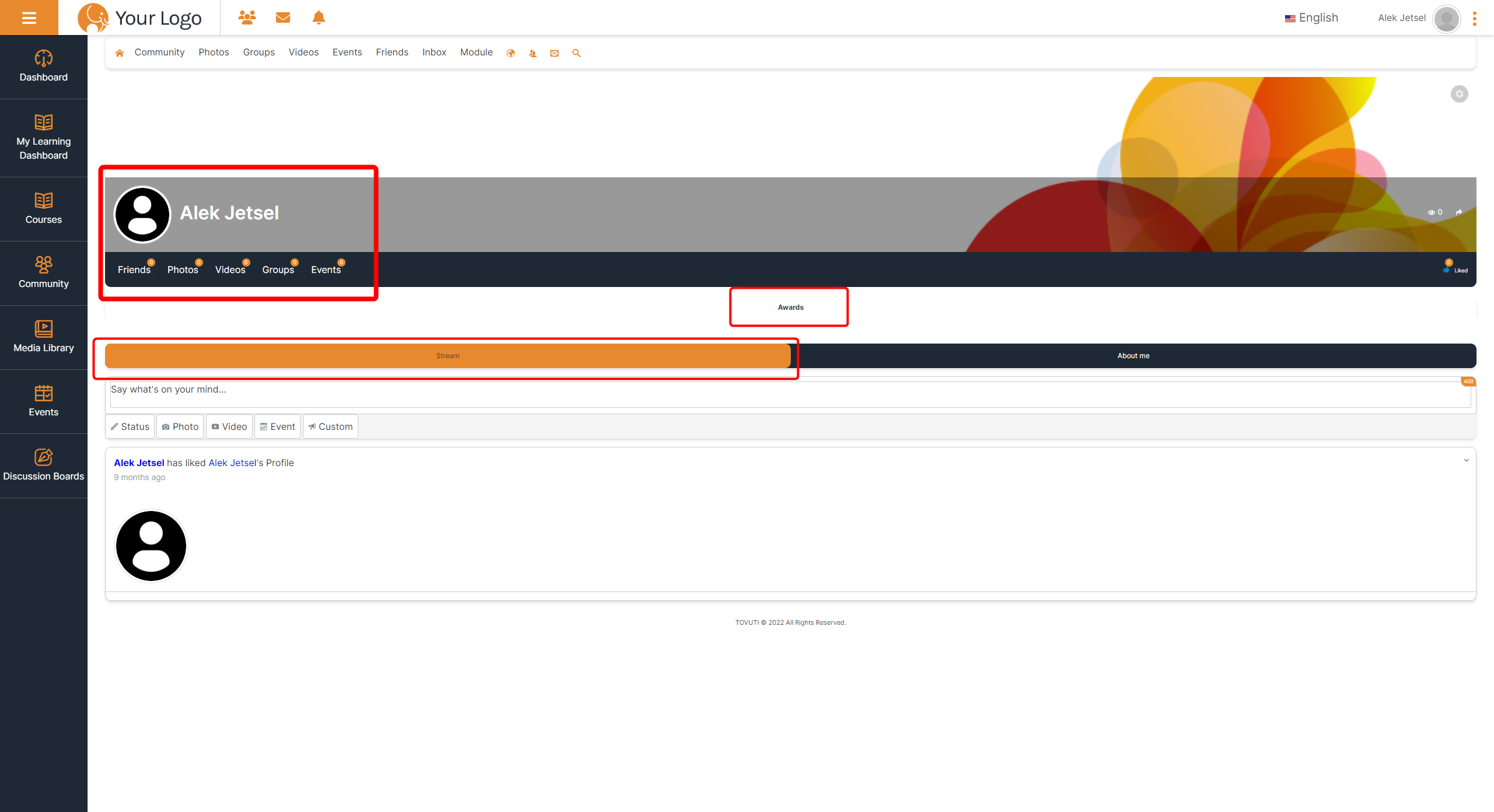Image resolution: width=1494 pixels, height=812 pixels.
Task: Open Photos in the community toolbar
Action: point(214,52)
